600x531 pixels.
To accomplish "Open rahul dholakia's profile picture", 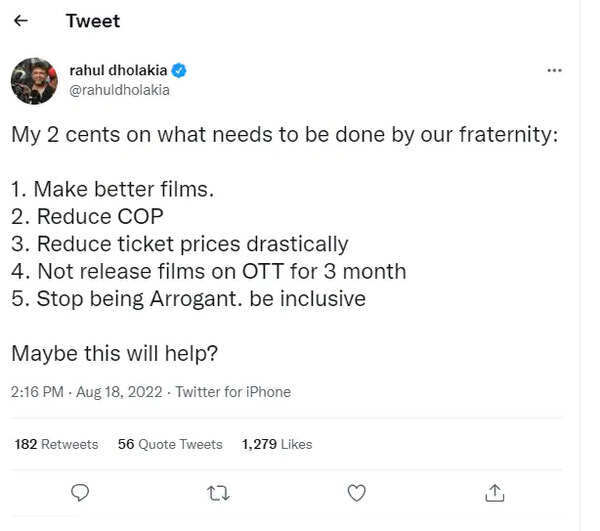I will pyautogui.click(x=34, y=80).
